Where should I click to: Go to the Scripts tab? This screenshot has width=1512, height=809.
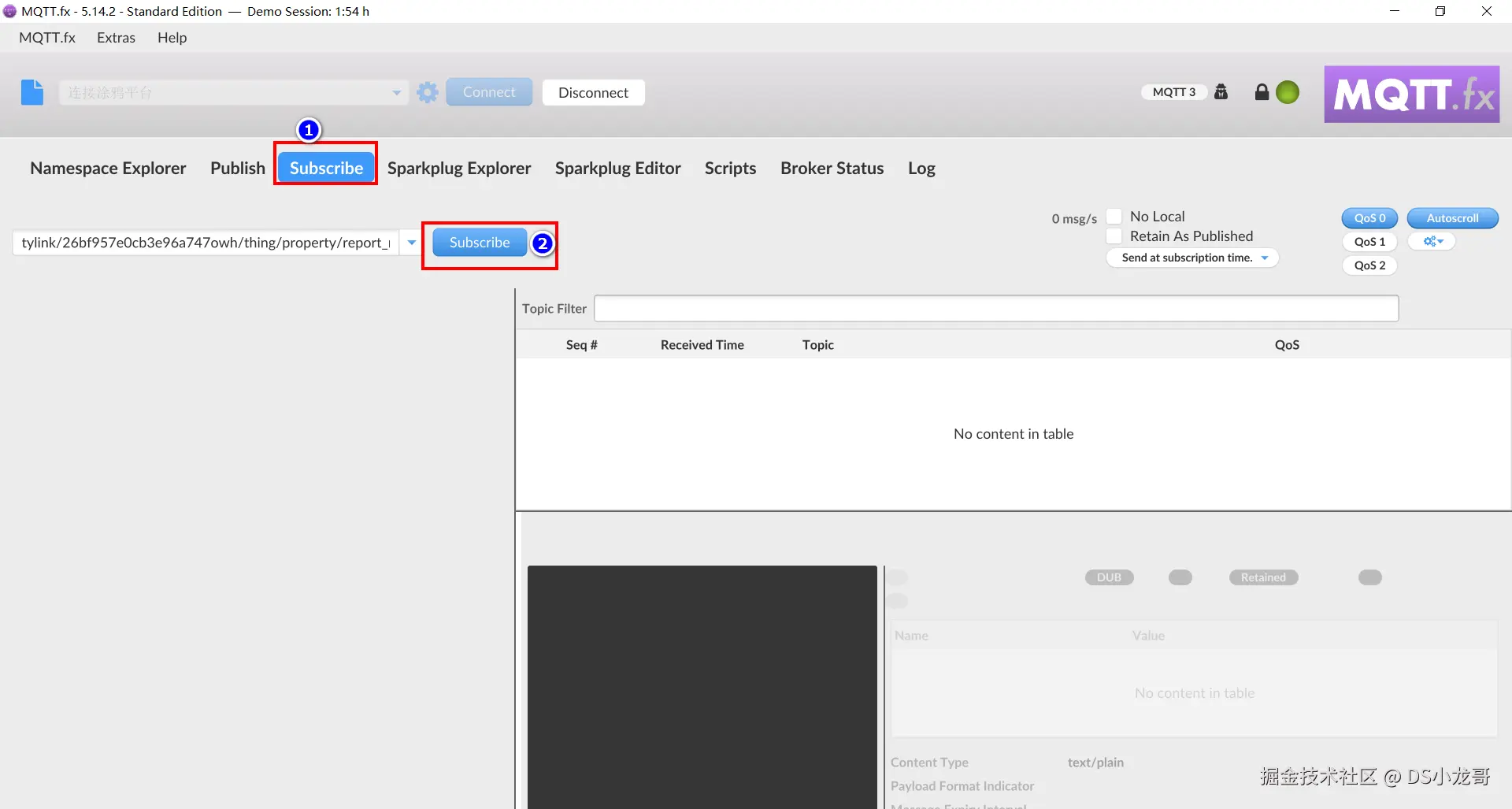730,168
